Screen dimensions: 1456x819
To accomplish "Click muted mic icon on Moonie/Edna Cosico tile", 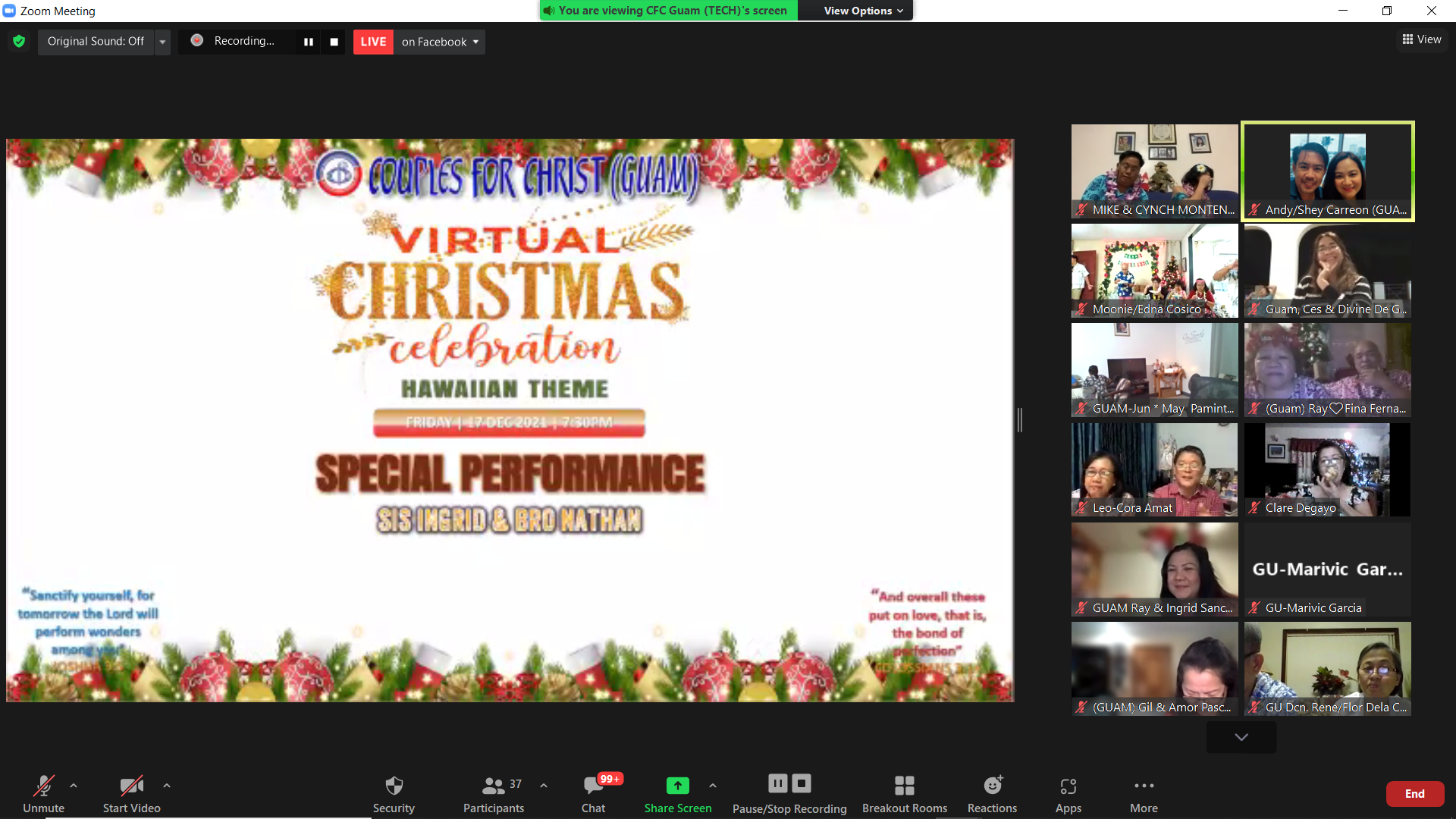I will (x=1081, y=309).
